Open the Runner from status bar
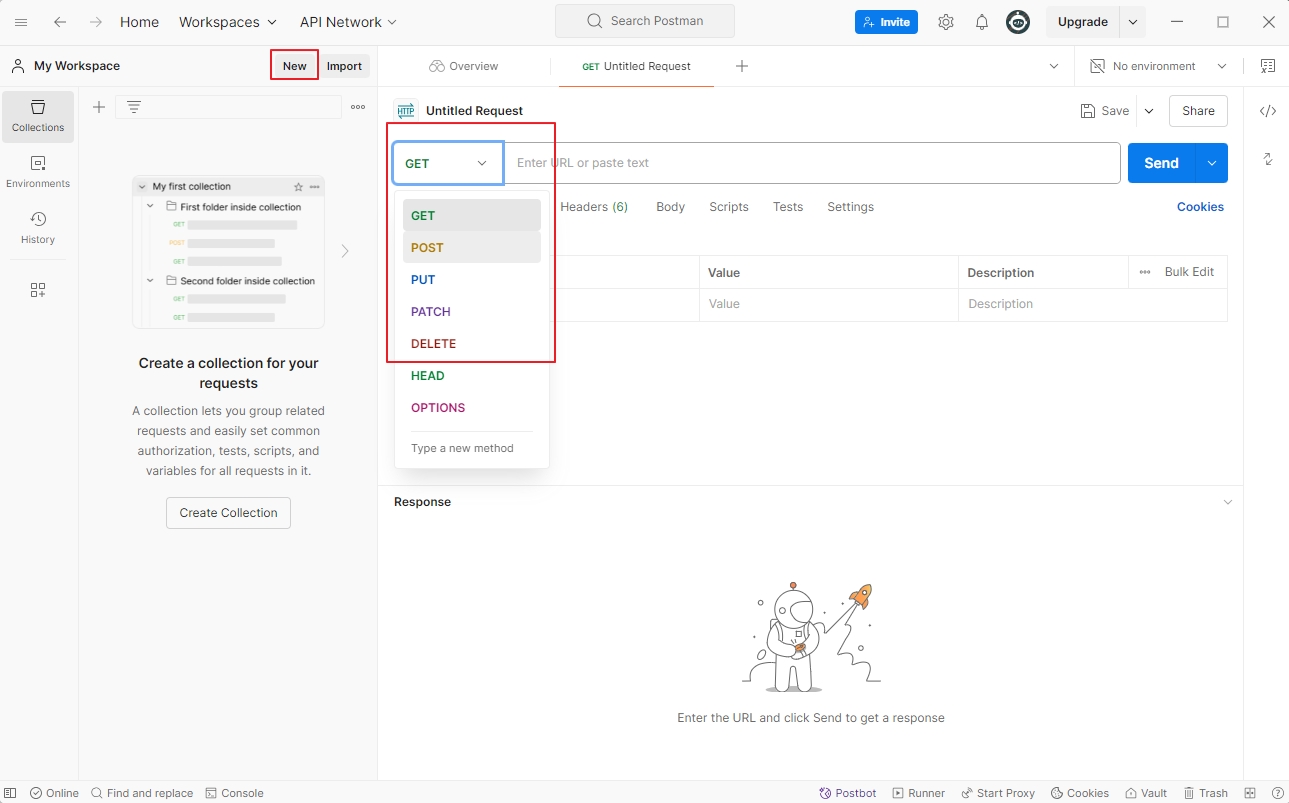1289x803 pixels. point(918,793)
